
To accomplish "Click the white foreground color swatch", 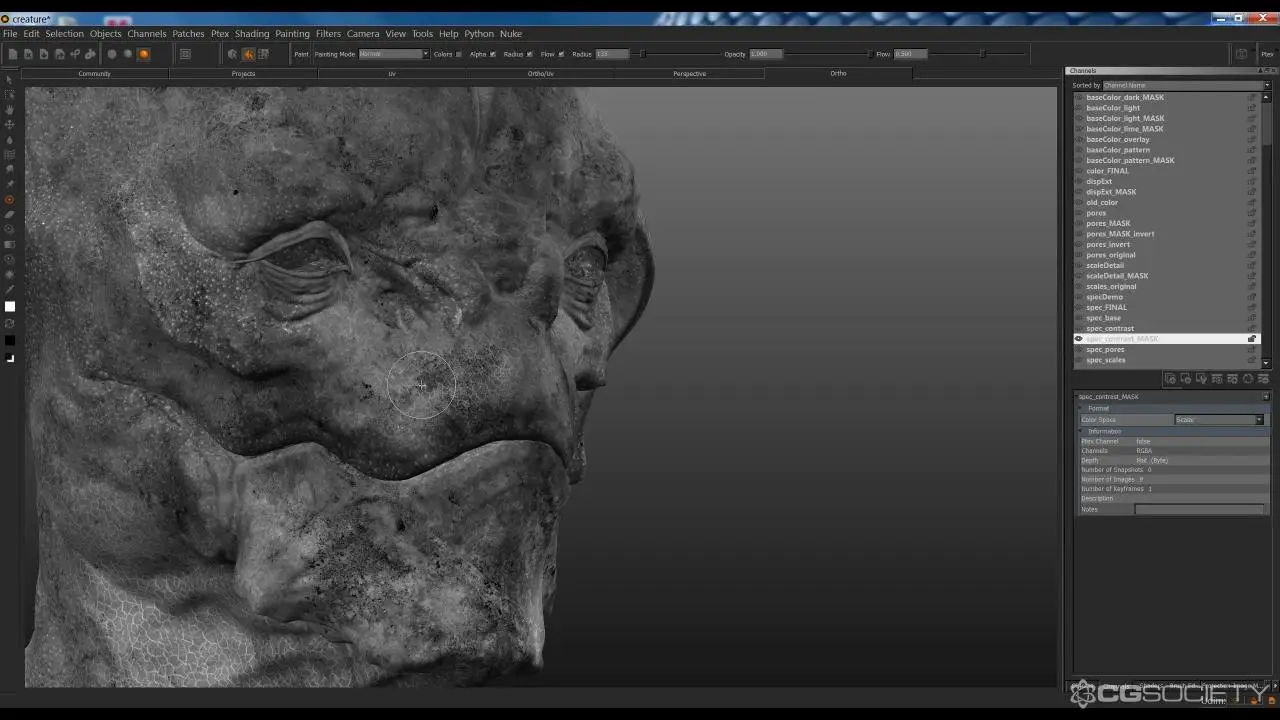I will click(10, 307).
